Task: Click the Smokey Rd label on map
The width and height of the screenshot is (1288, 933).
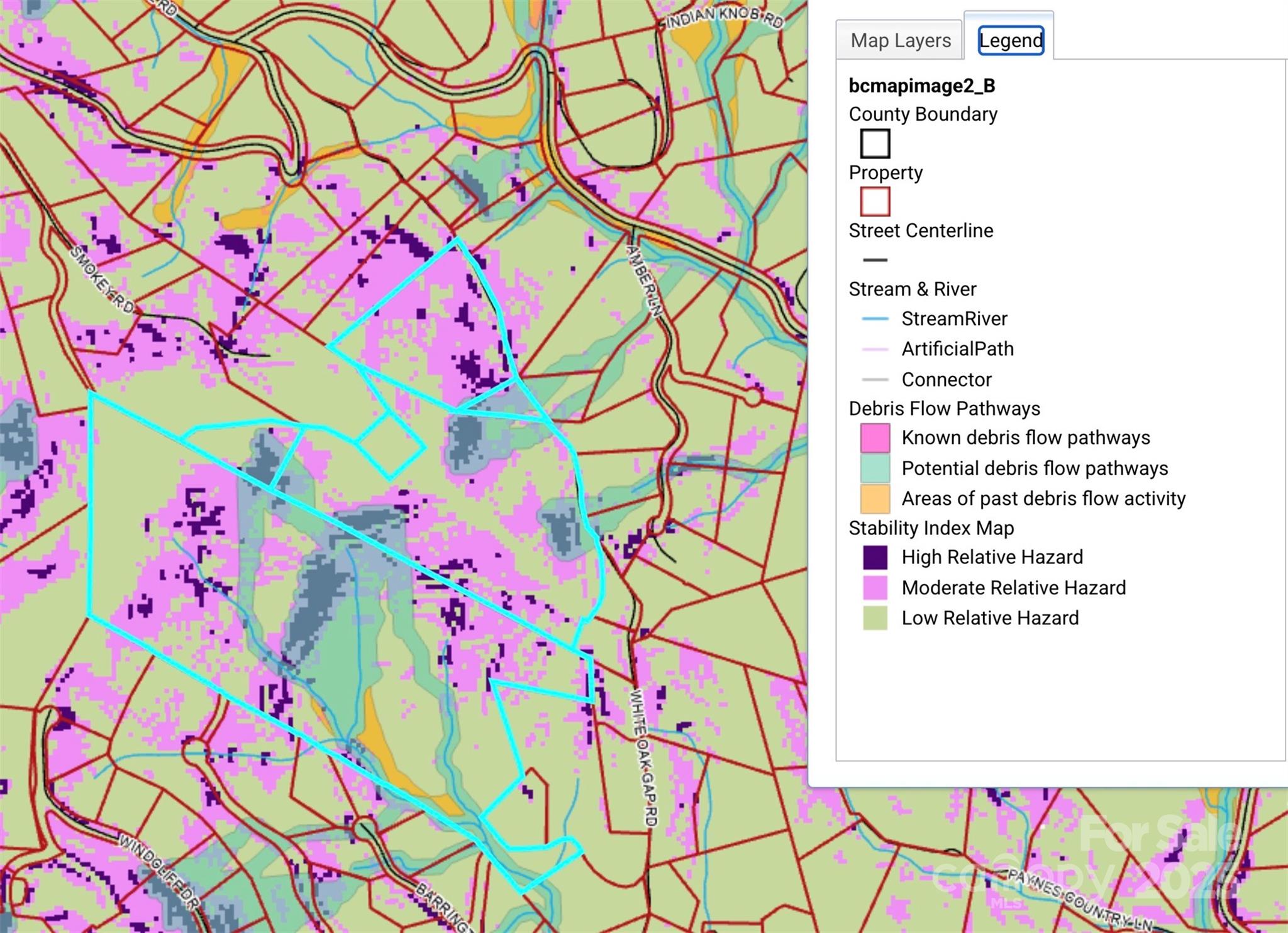Action: point(102,280)
